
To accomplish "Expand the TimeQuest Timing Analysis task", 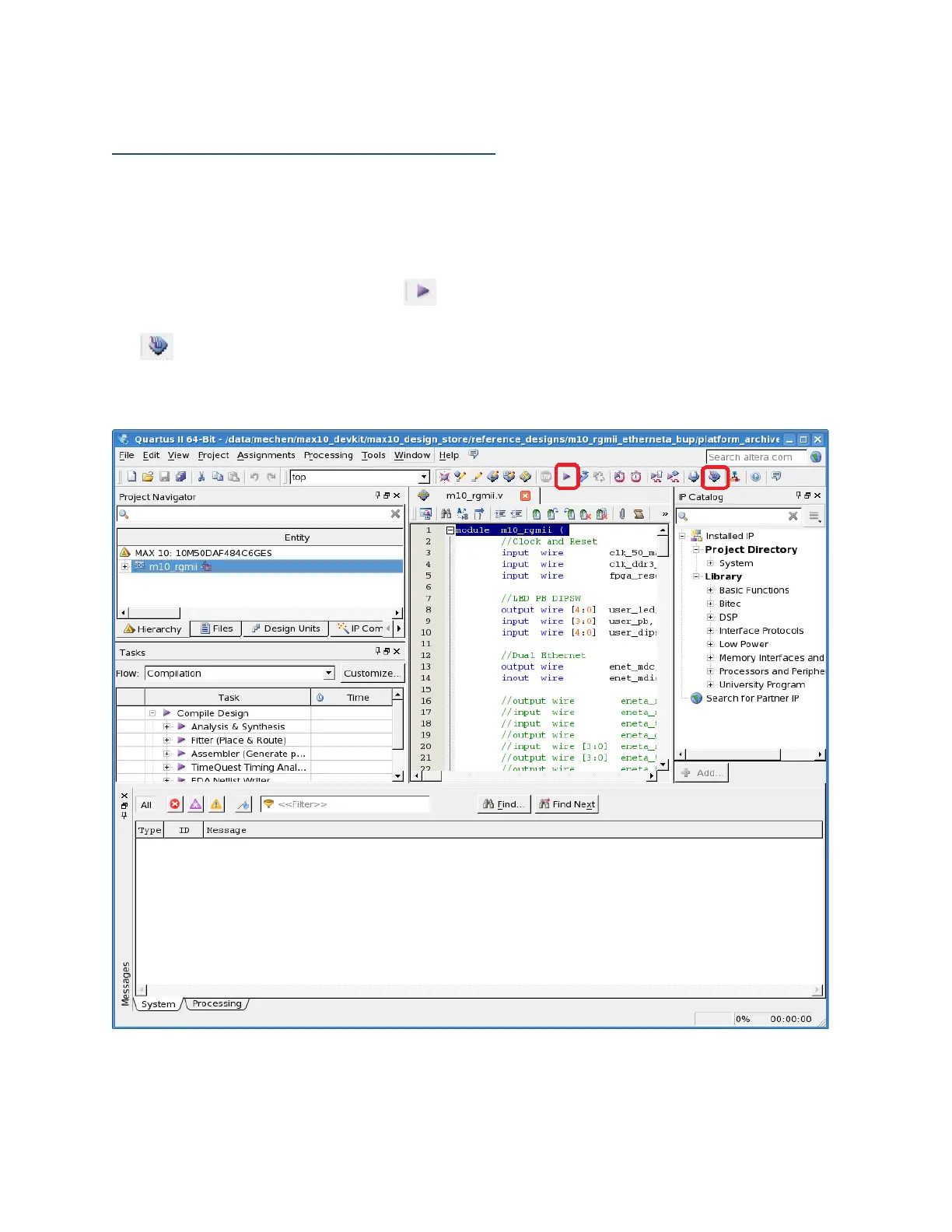I will coord(166,768).
